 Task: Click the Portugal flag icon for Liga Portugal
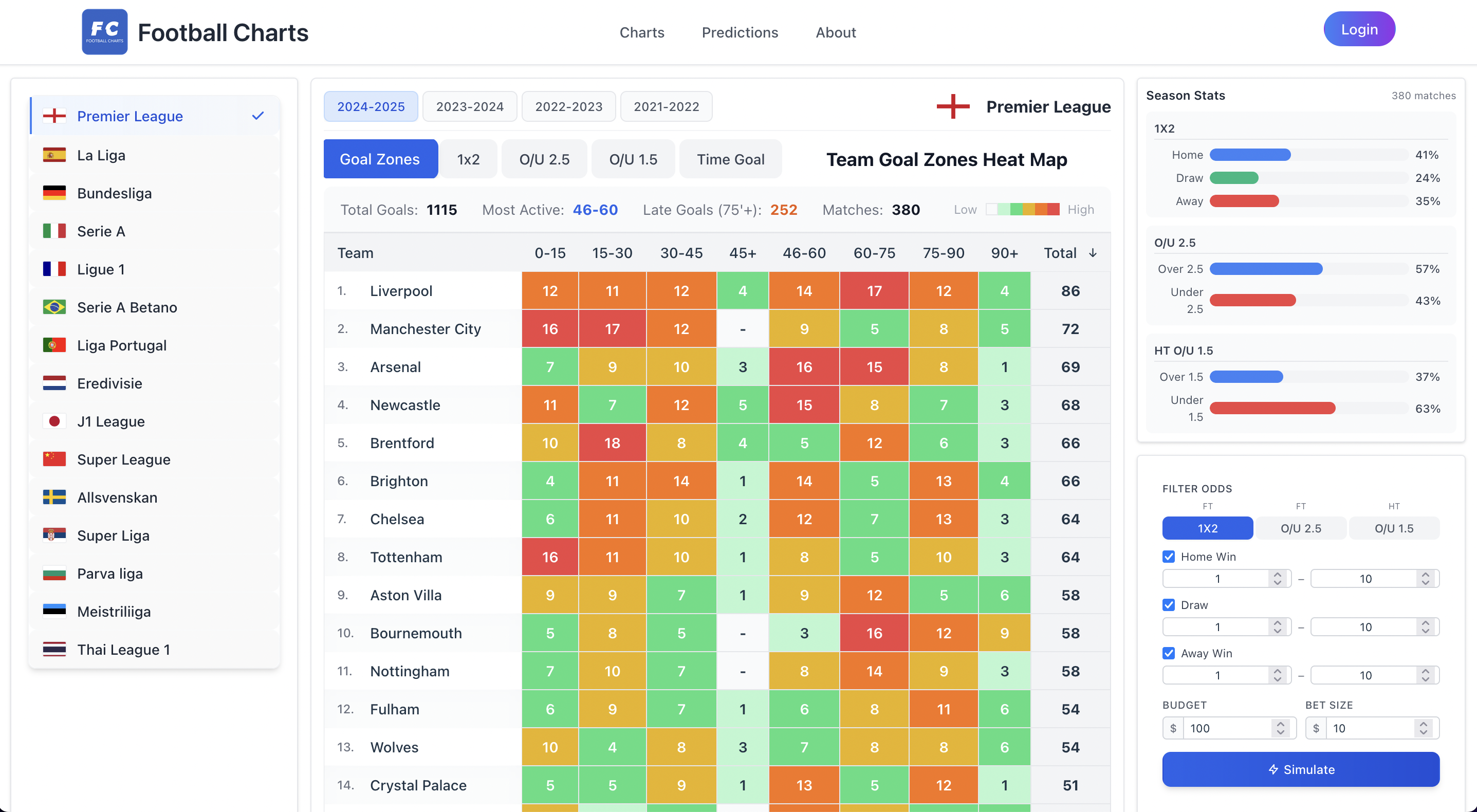coord(54,345)
